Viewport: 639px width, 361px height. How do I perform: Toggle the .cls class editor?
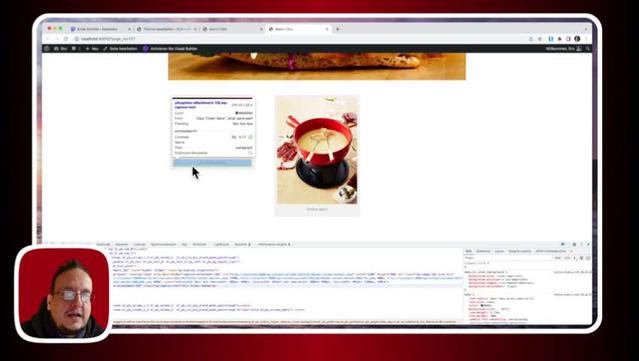click(566, 258)
